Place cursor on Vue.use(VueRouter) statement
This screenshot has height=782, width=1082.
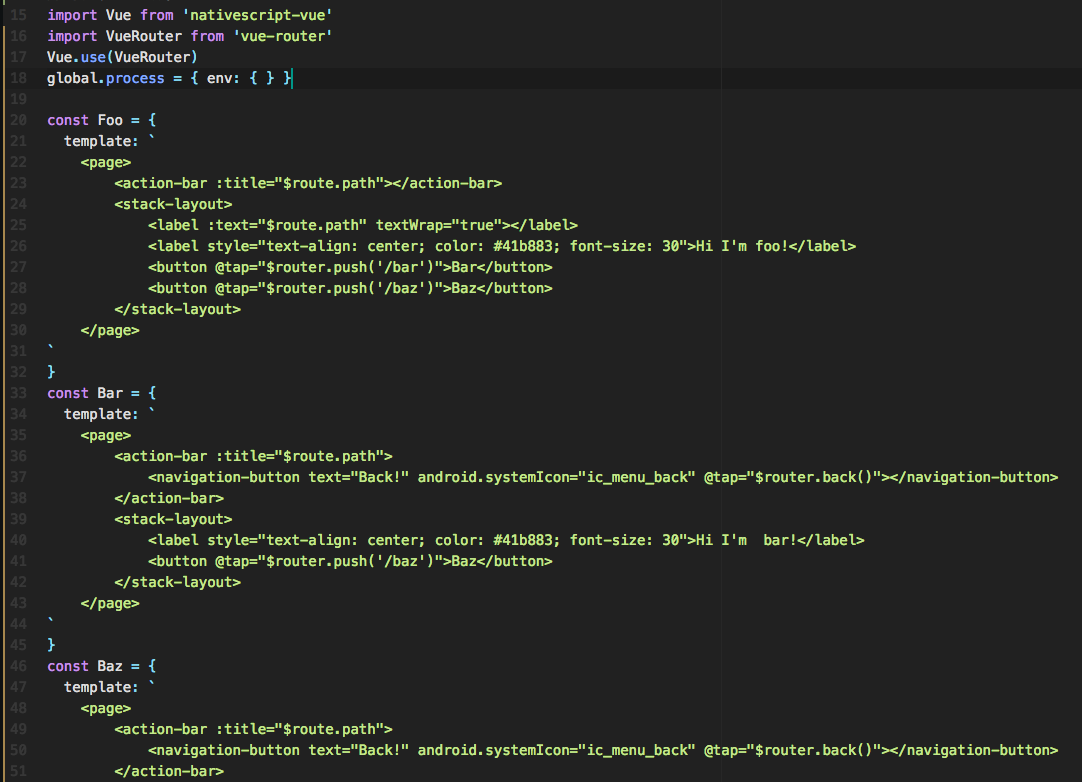122,57
